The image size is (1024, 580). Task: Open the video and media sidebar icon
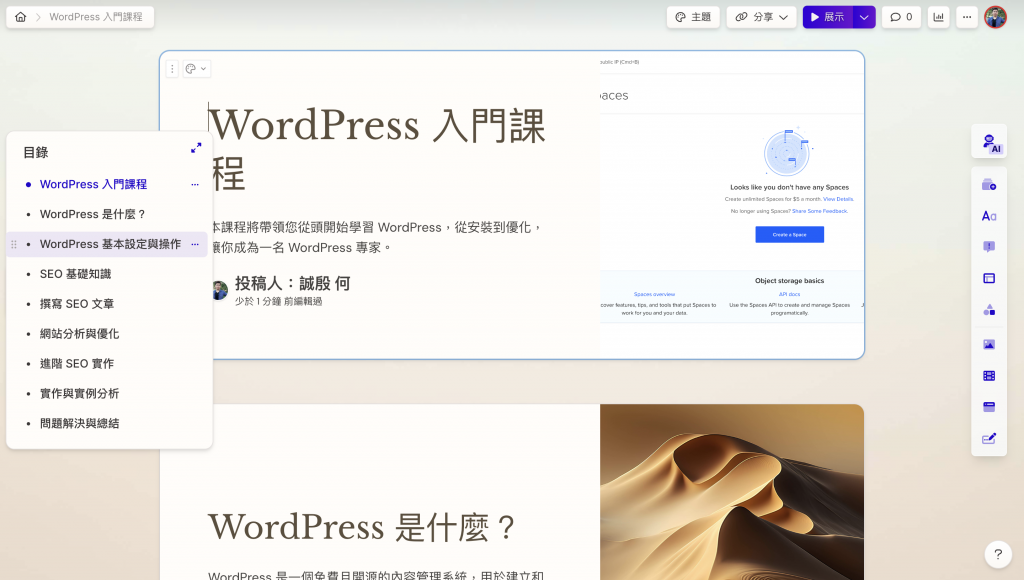click(989, 376)
